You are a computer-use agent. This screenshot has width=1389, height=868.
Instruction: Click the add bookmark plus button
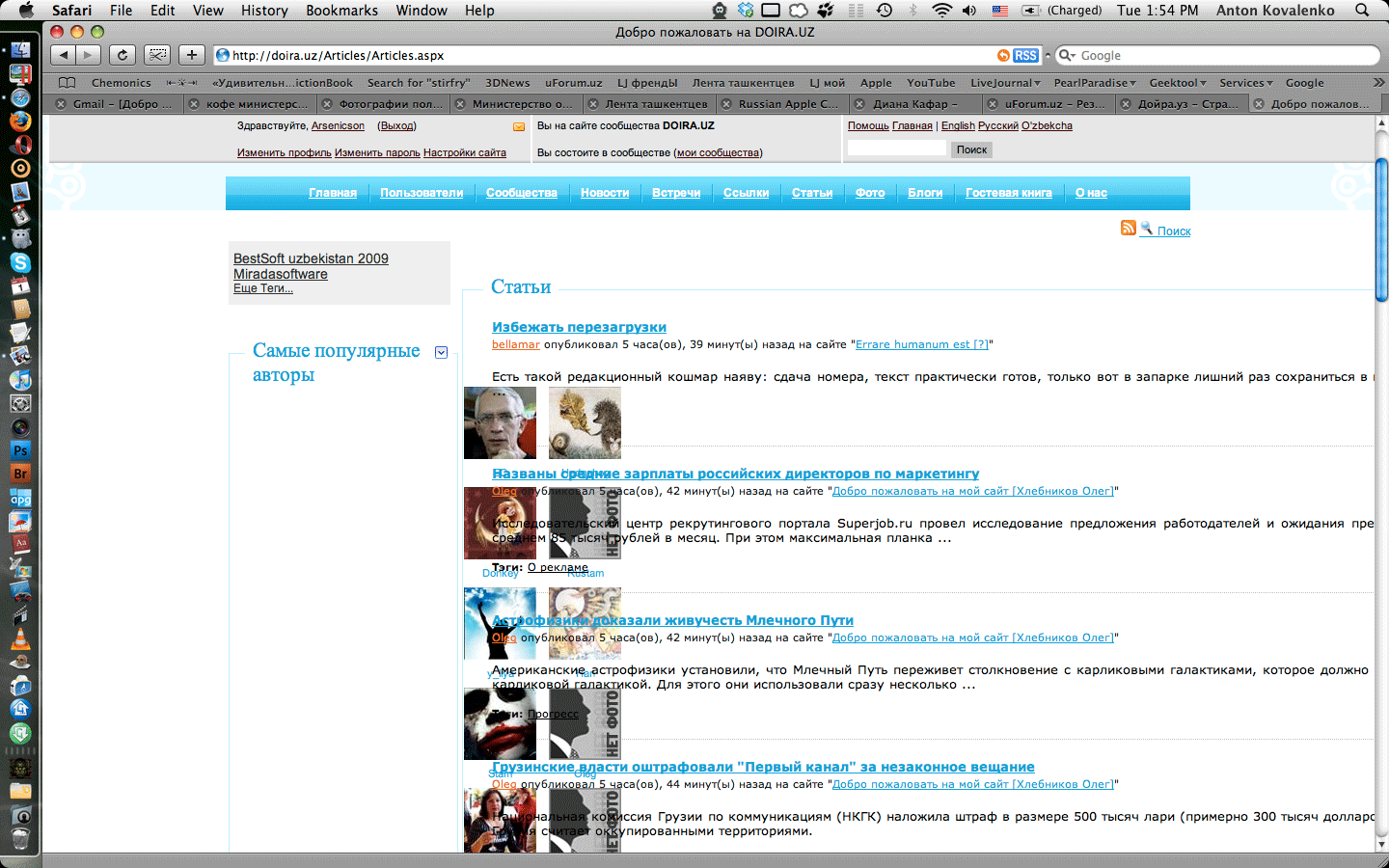coord(192,55)
